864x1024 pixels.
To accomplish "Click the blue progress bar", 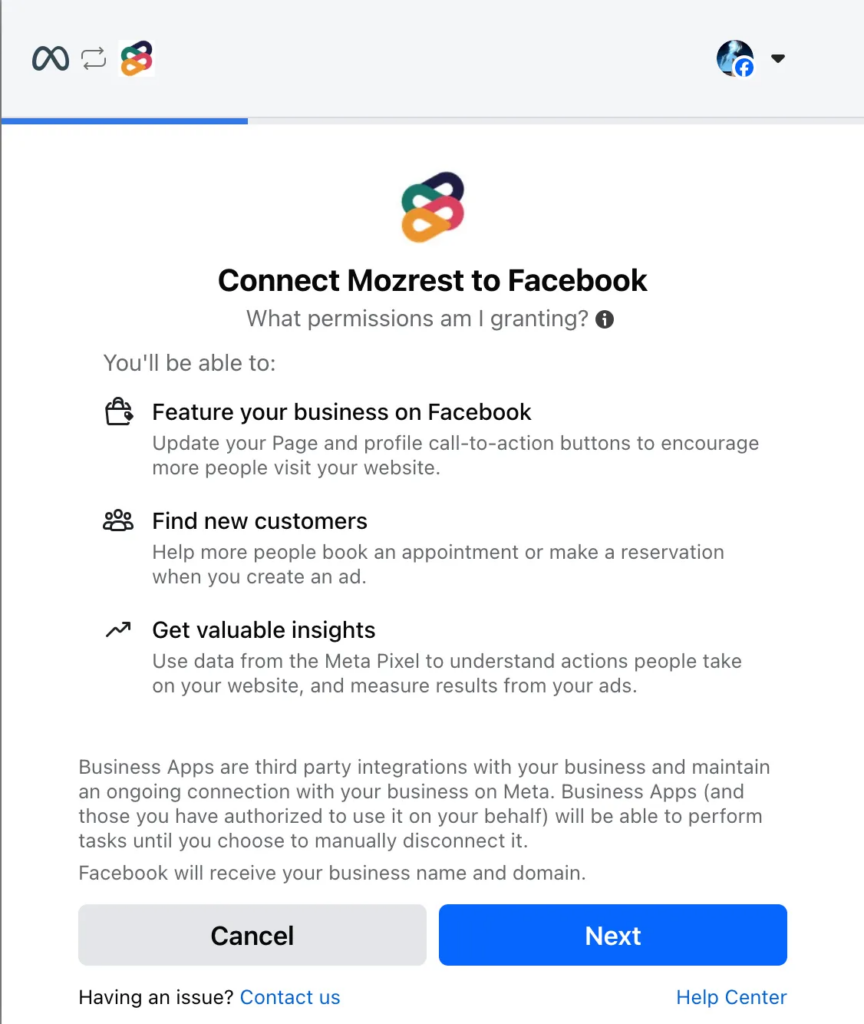I will click(125, 121).
